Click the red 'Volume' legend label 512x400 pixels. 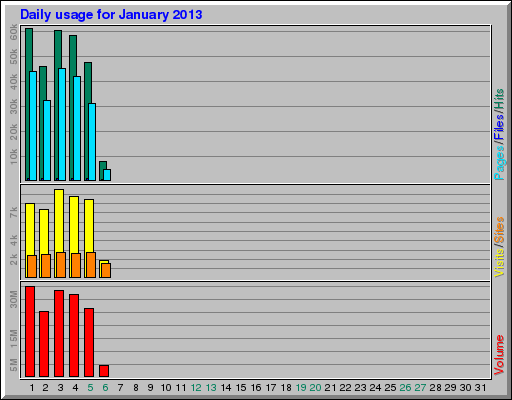point(499,355)
